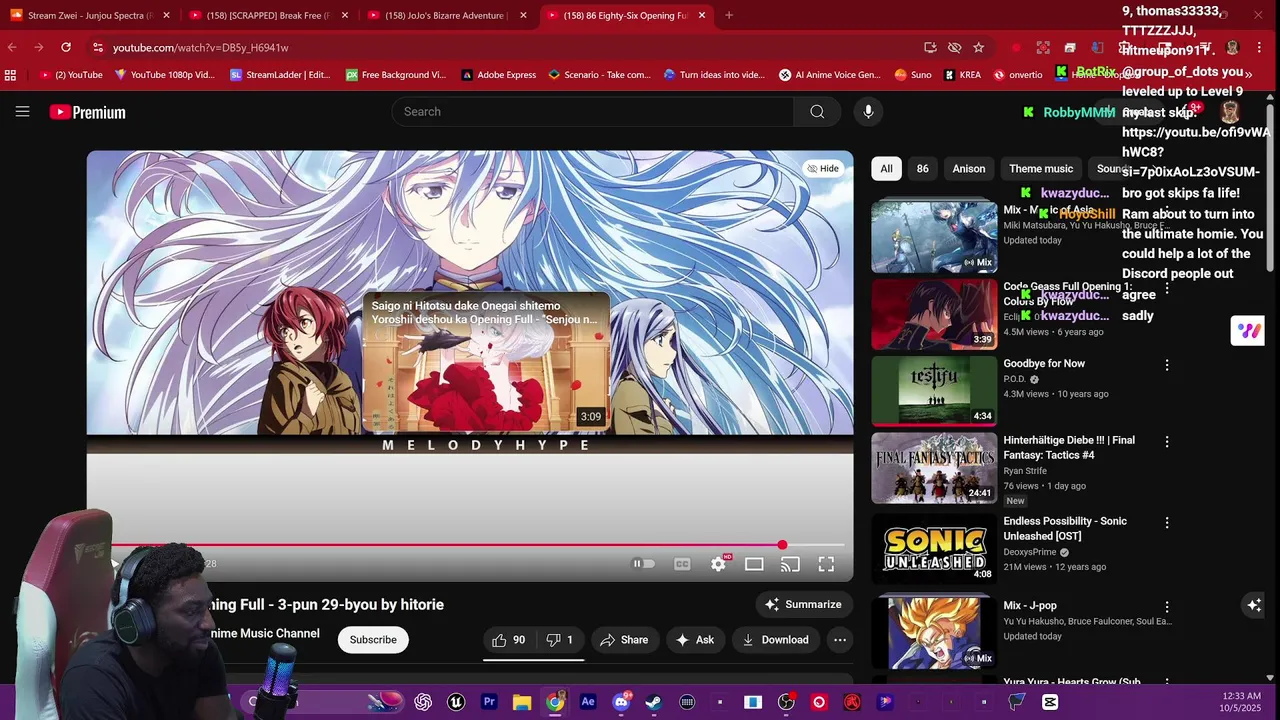Click the third-party cookies eye icon
1280x720 pixels.
click(x=954, y=47)
